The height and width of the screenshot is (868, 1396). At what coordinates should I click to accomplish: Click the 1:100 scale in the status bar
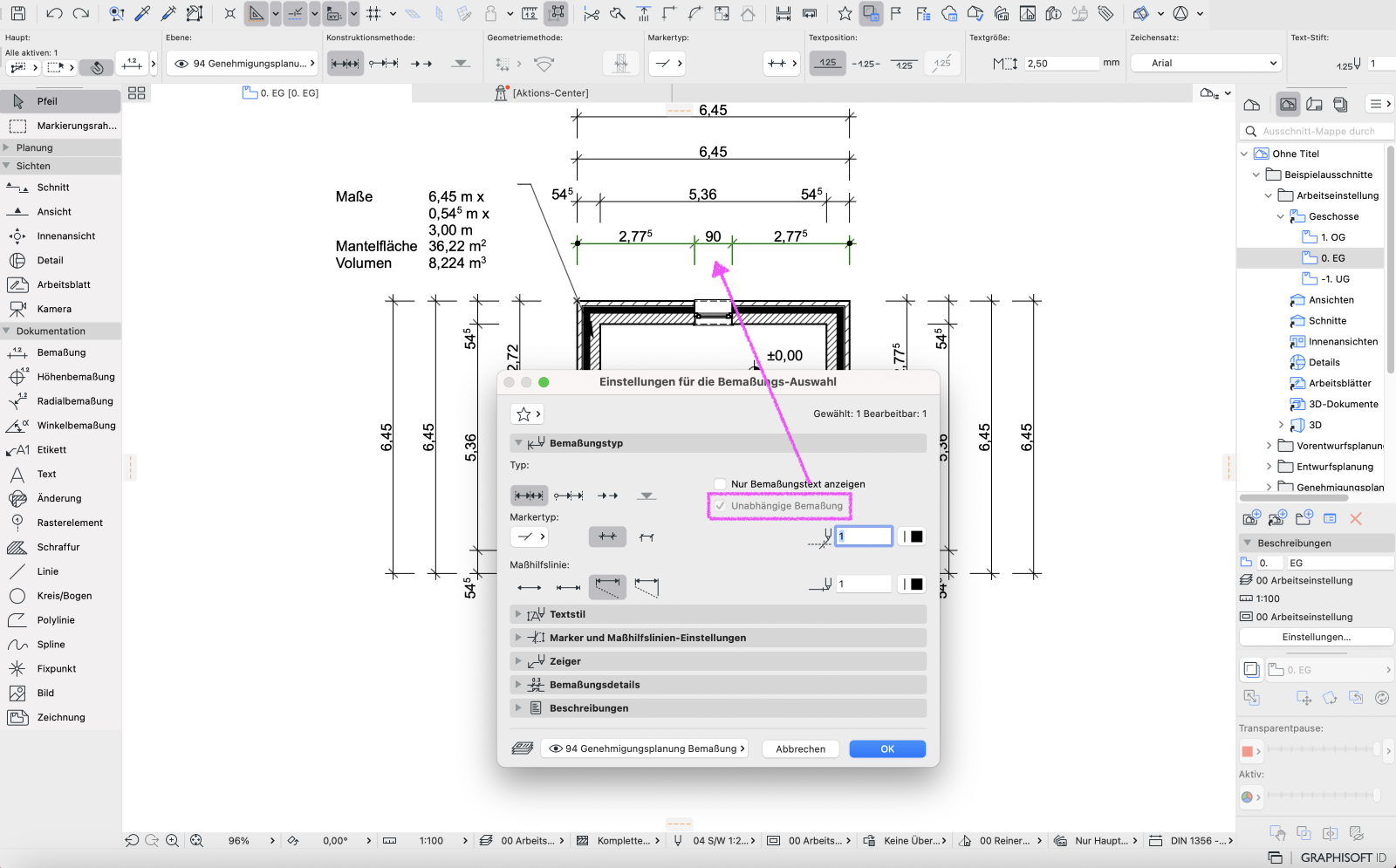coord(431,841)
